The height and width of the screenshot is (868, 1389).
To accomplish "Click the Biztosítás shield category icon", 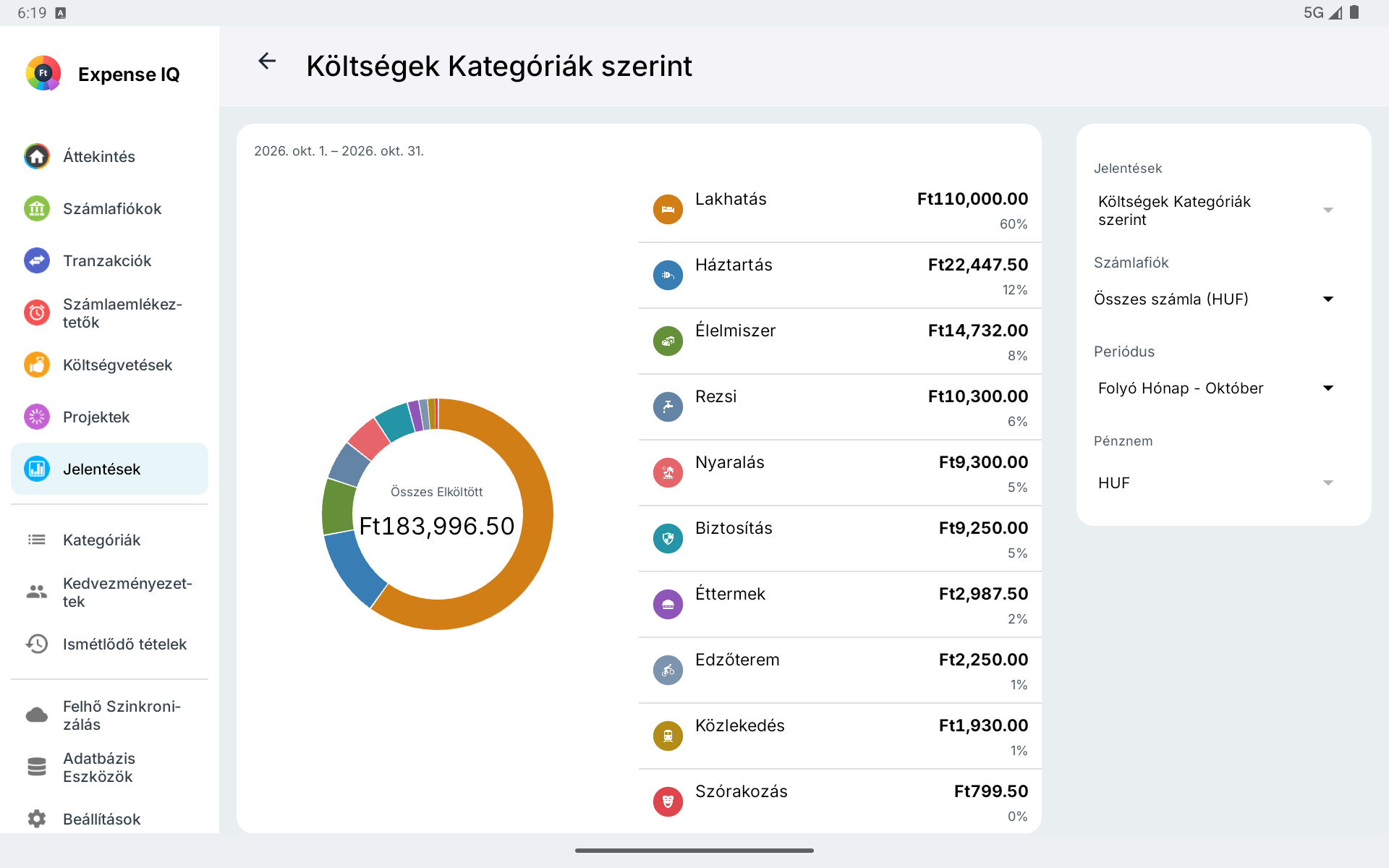I will (668, 538).
